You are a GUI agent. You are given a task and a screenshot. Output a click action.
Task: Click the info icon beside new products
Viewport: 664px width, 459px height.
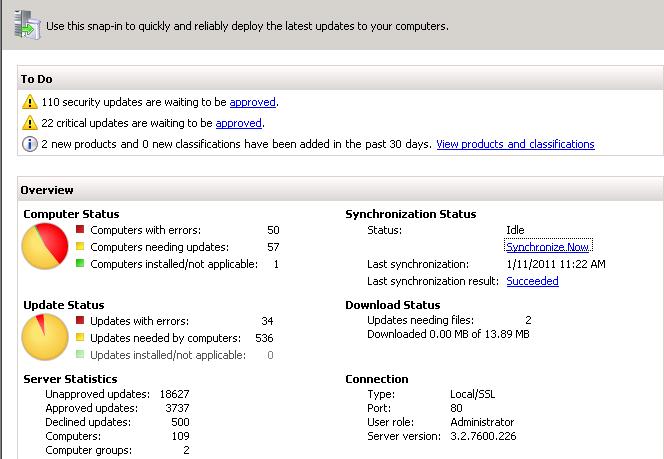pyautogui.click(x=30, y=144)
